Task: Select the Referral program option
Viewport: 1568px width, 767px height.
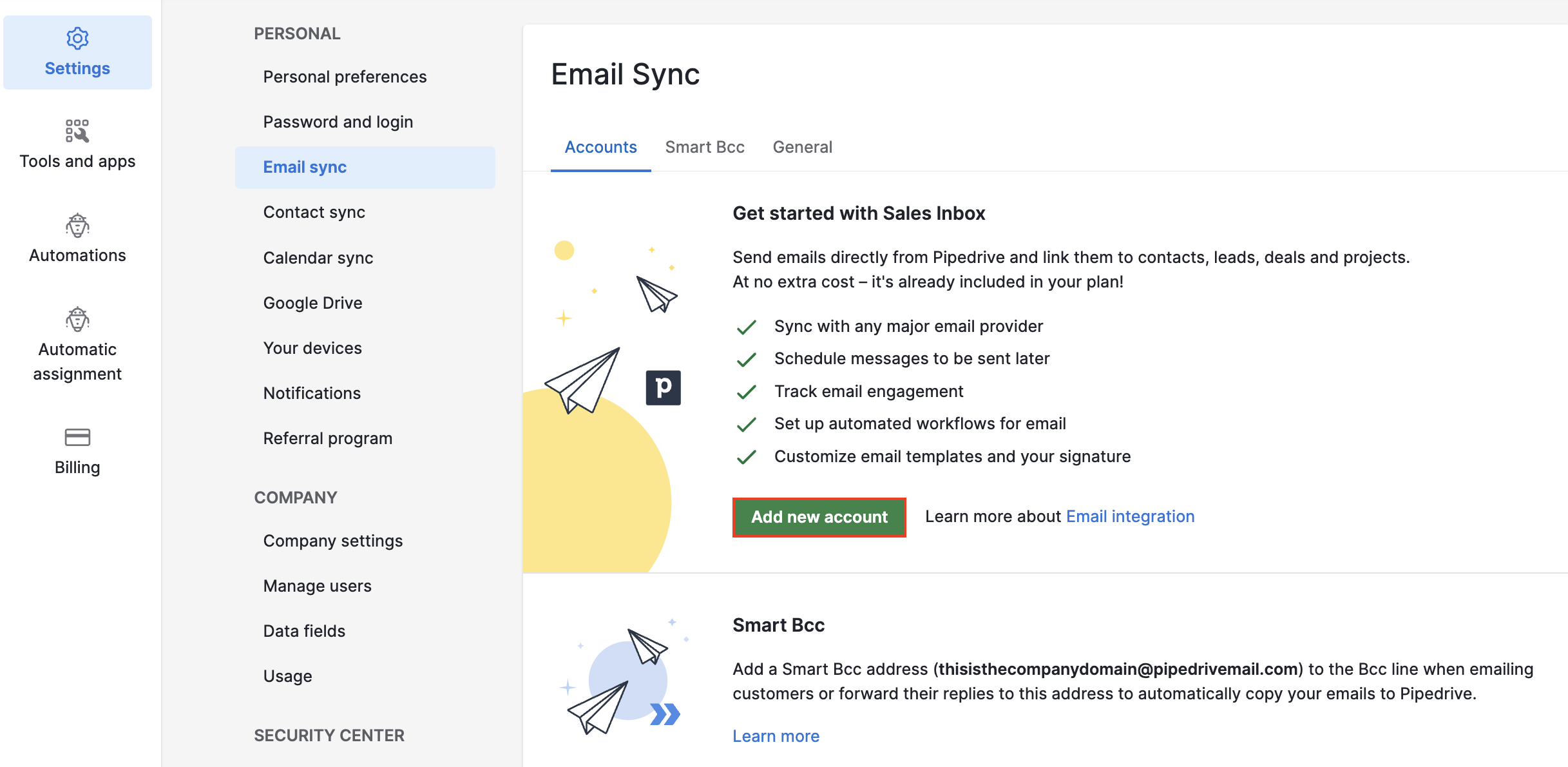Action: click(327, 438)
